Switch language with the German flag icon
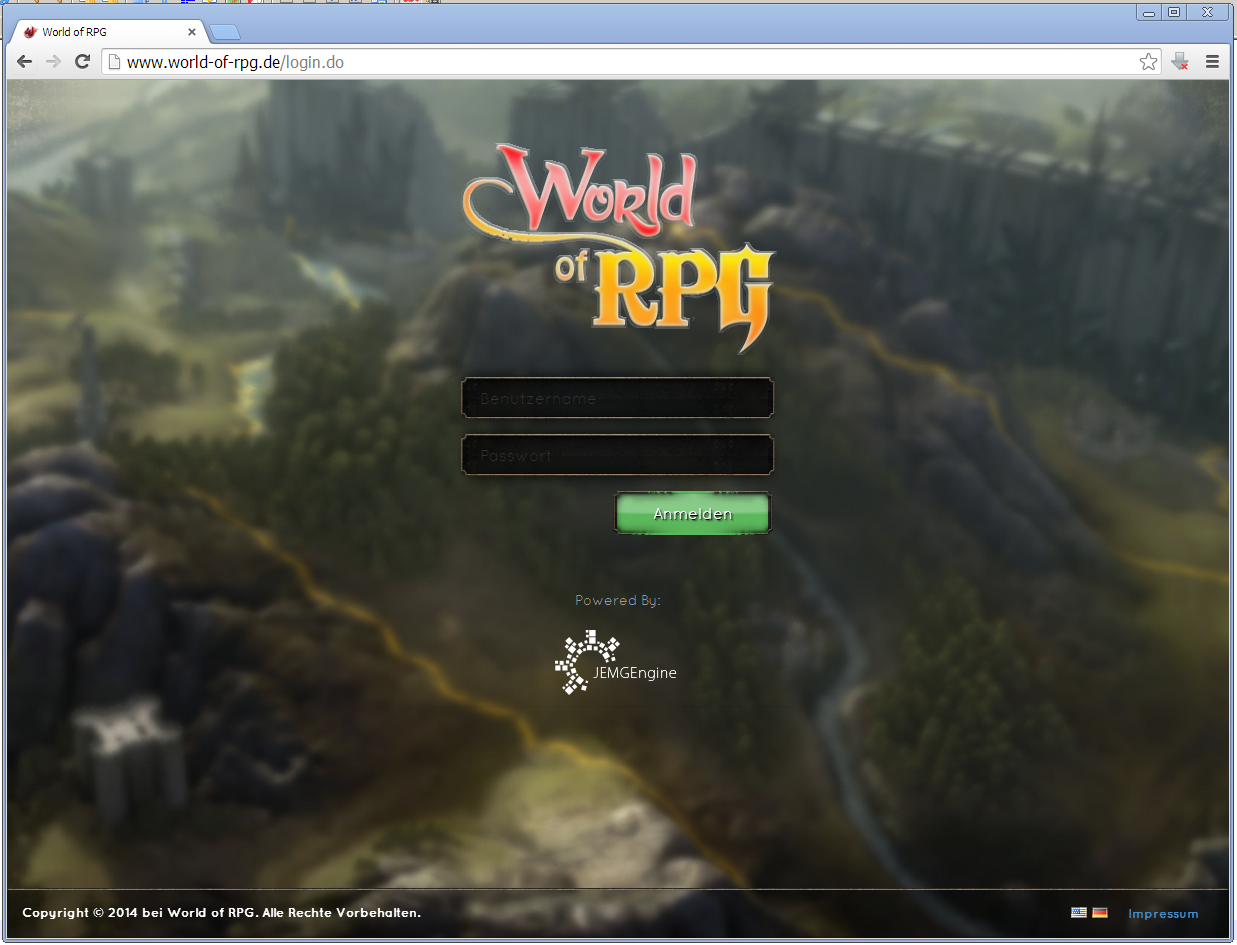This screenshot has width=1237, height=945. pos(1100,913)
